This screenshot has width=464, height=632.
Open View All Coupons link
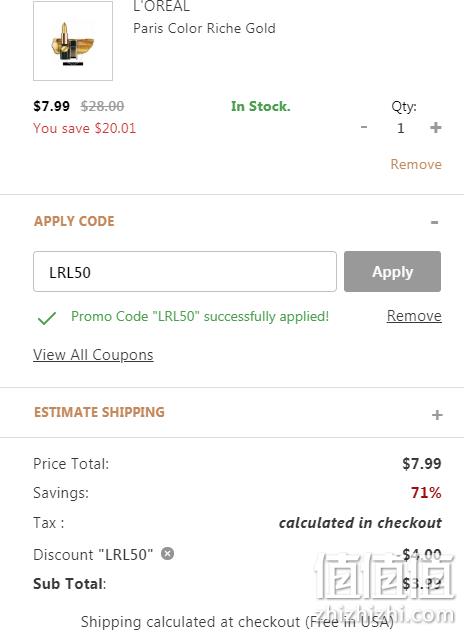(93, 355)
